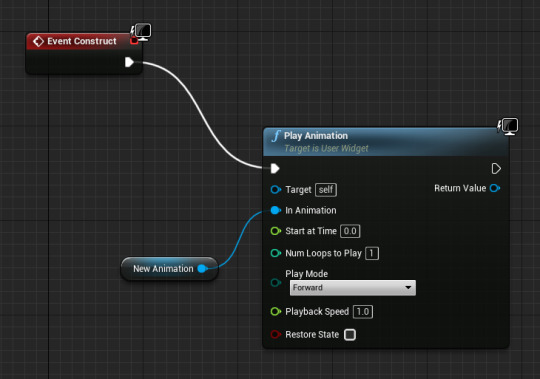Screen dimensions: 540x379
Task: Click the Restore State red pin
Action: pyautogui.click(x=276, y=334)
